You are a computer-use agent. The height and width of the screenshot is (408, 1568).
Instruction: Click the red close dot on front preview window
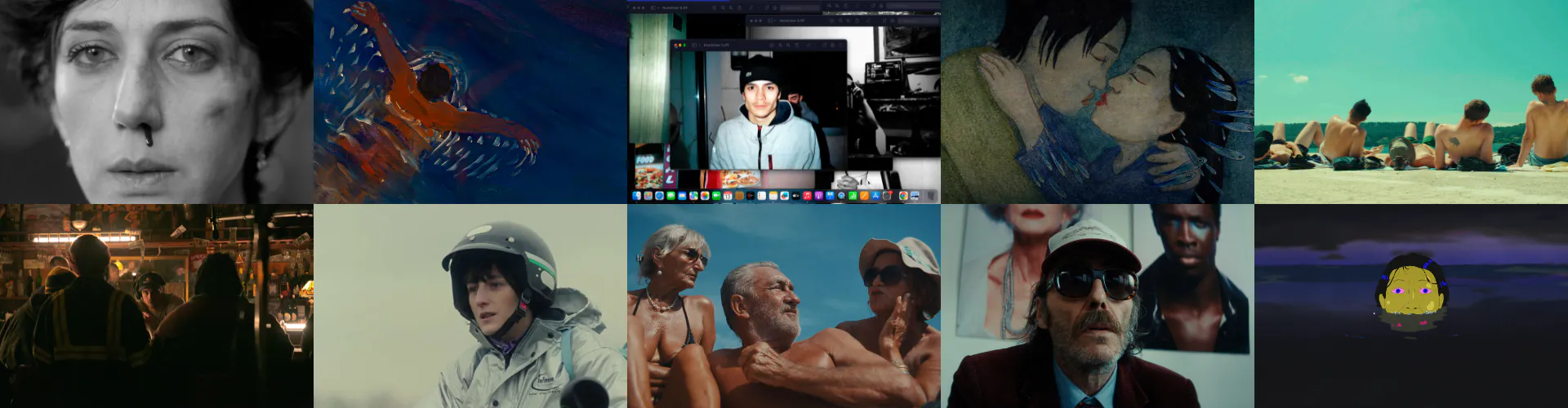coord(675,46)
